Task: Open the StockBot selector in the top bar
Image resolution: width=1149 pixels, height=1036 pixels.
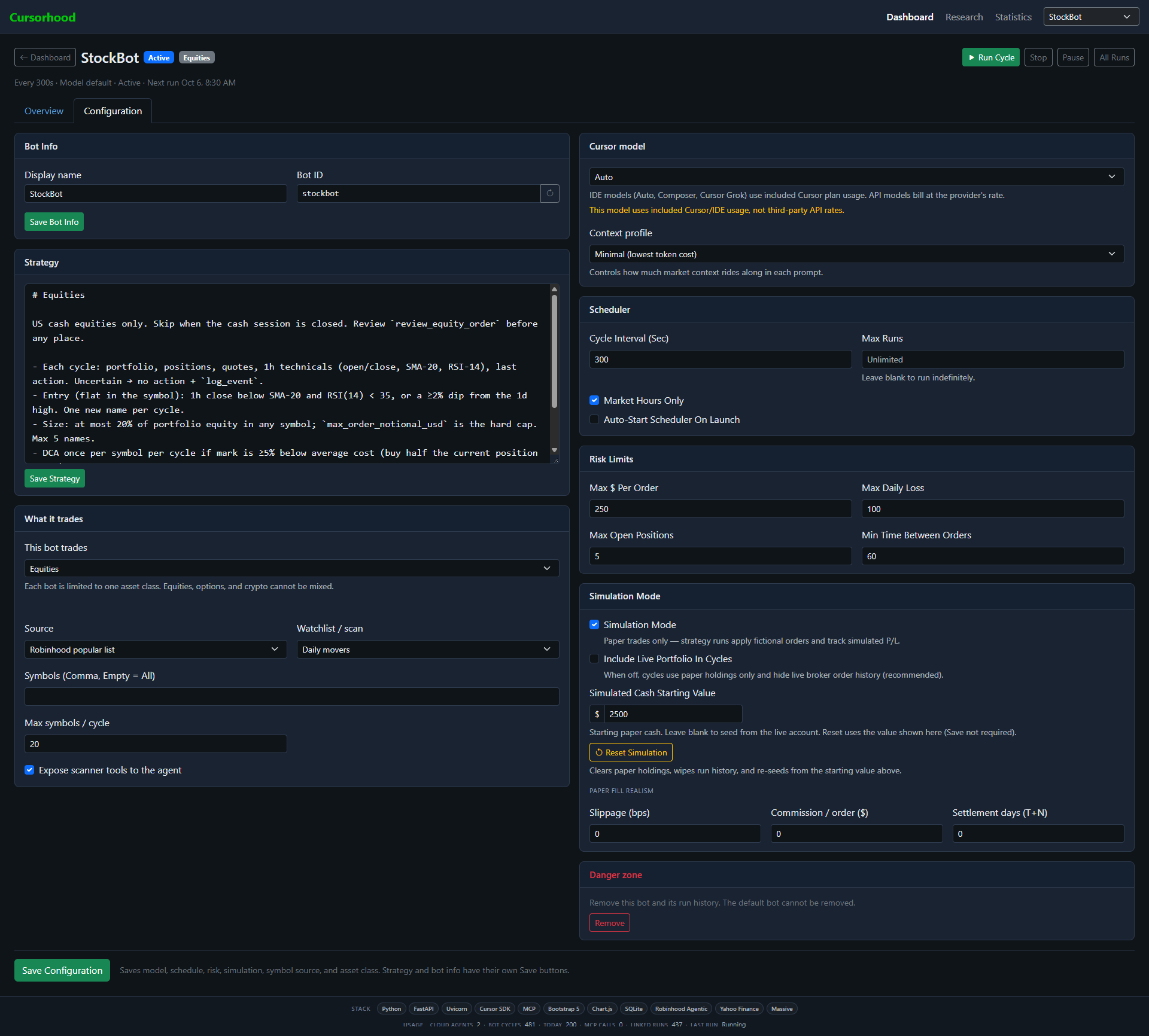Action: point(1091,17)
